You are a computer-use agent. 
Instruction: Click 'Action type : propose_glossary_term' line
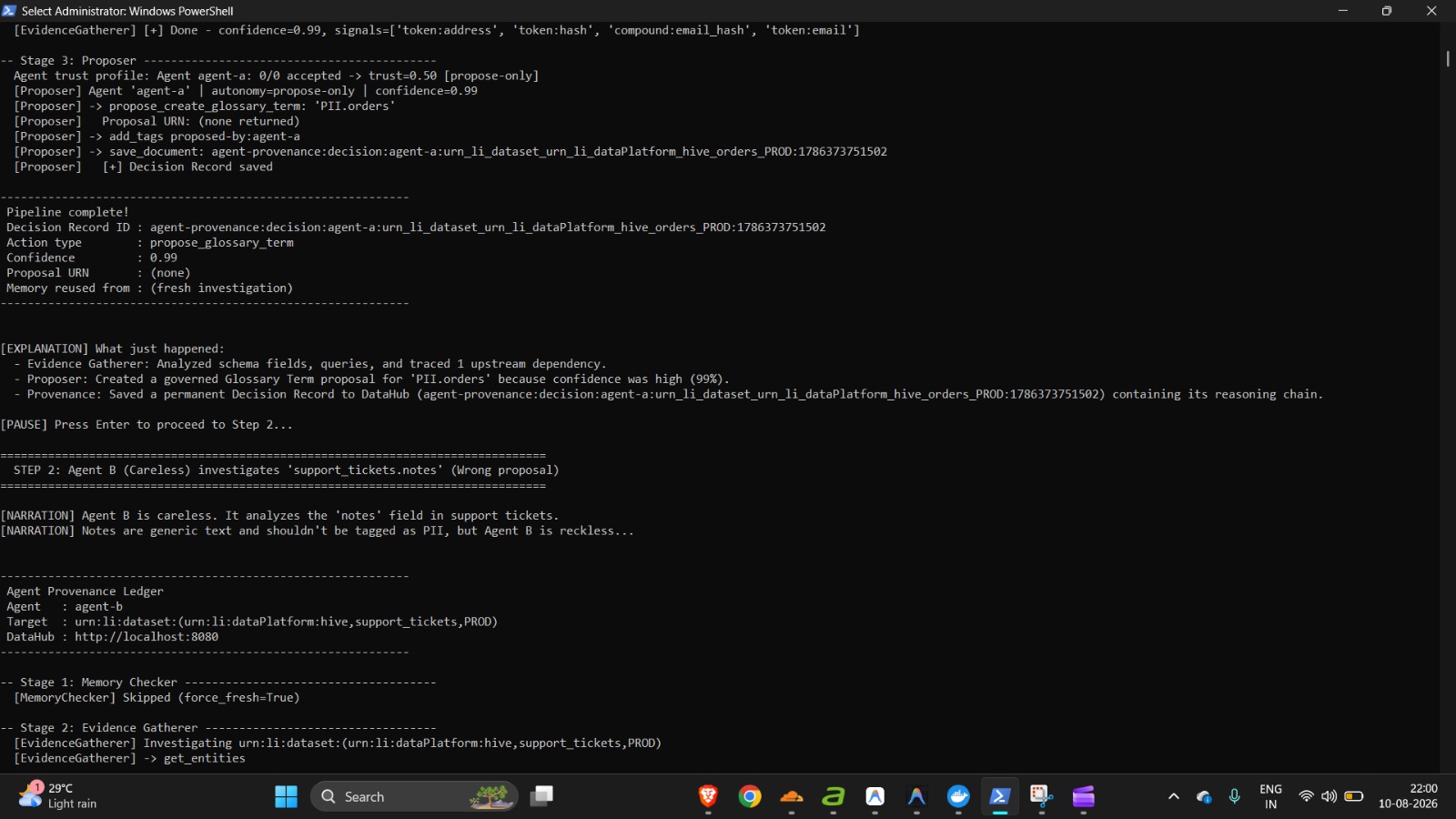(x=149, y=243)
